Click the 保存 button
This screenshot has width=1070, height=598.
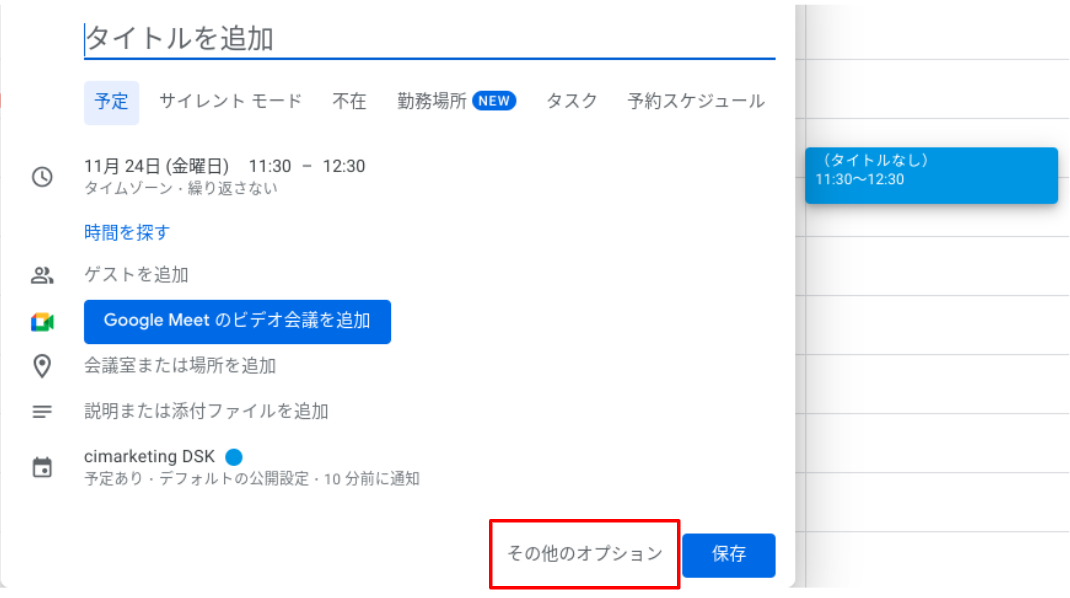[x=729, y=555]
